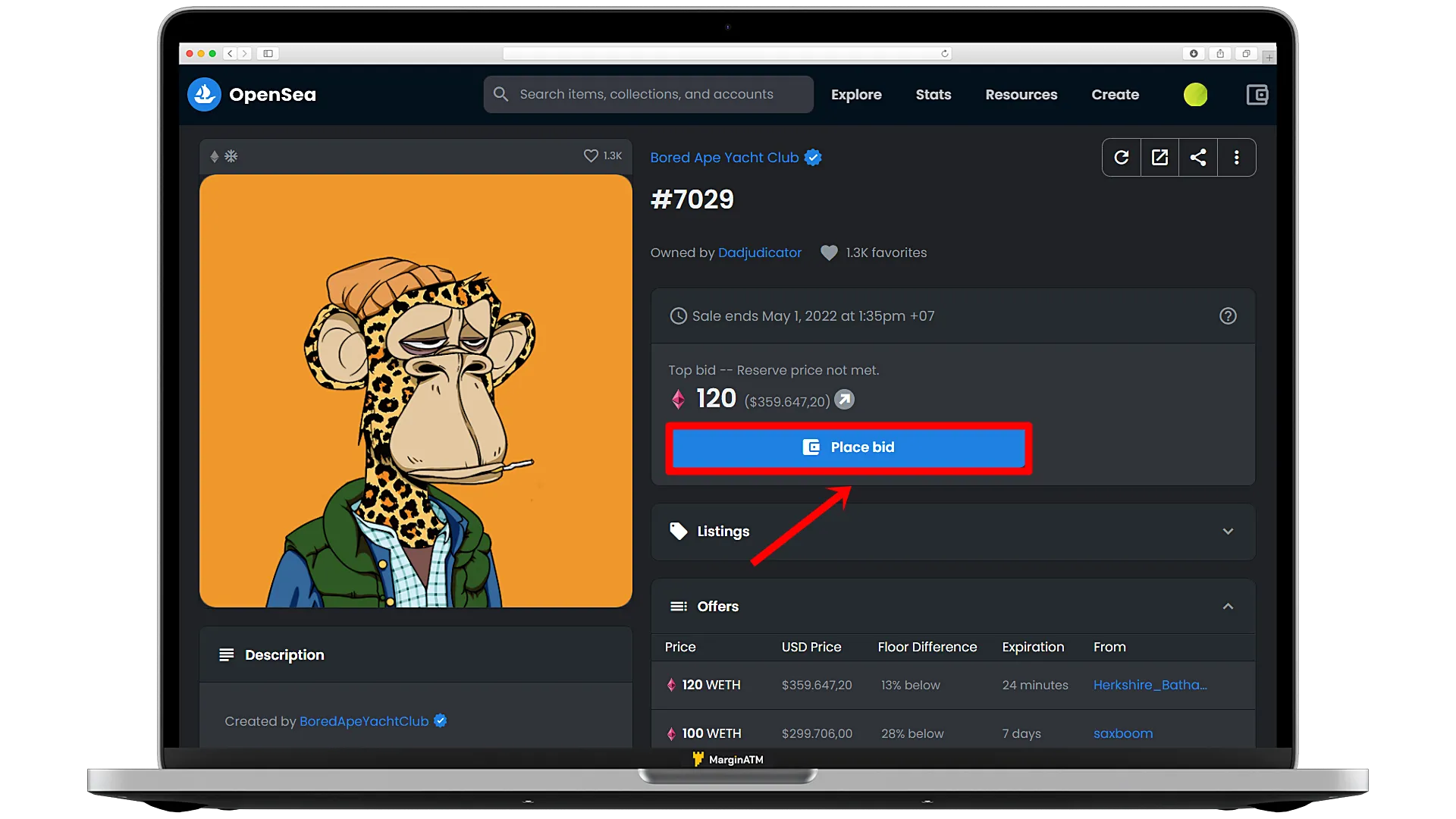Click the Description panel header
Viewport: 1456px width, 819px height.
[x=416, y=654]
